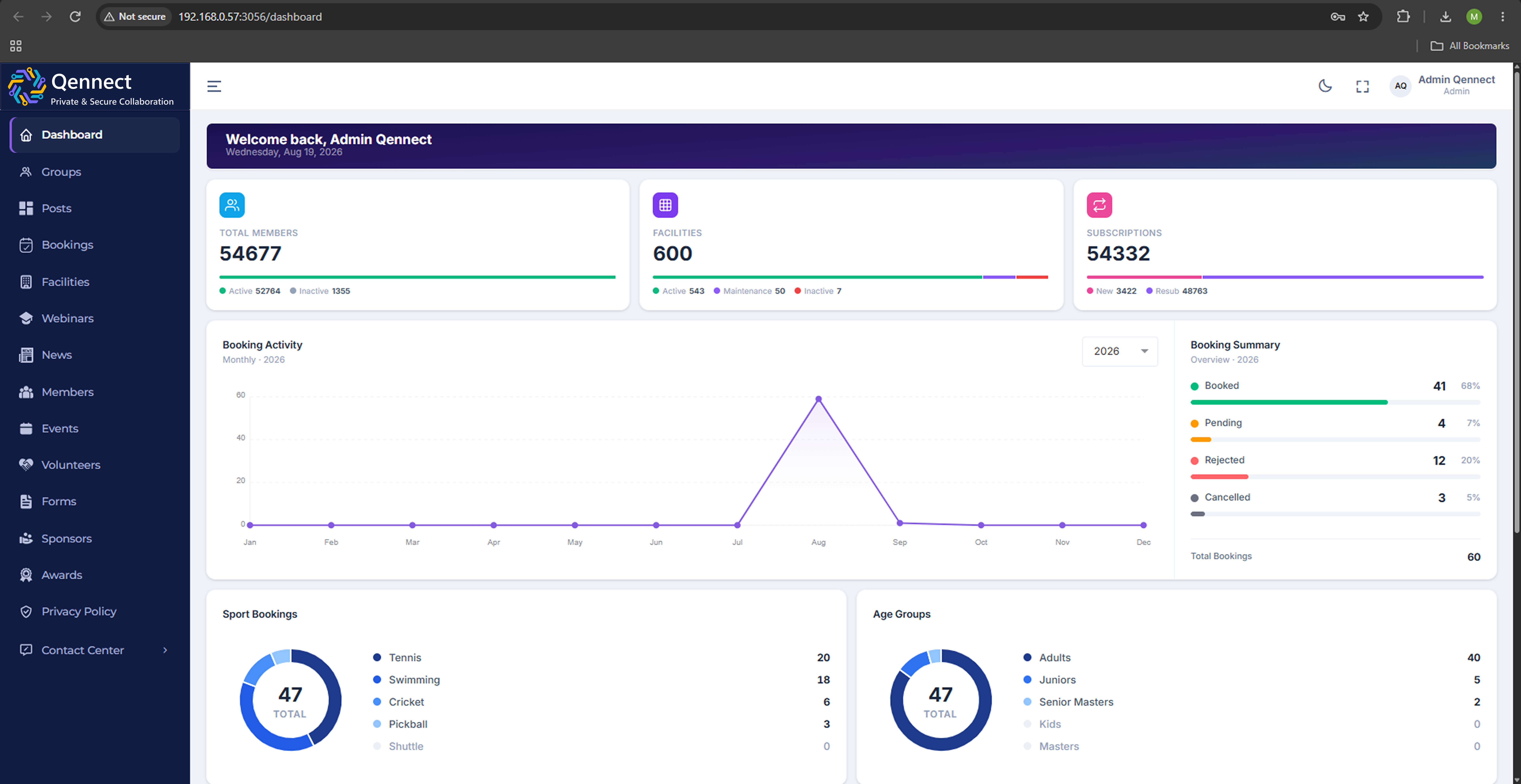Screen dimensions: 1521x784
Task: Click the 54677 total members figure
Action: [x=250, y=254]
